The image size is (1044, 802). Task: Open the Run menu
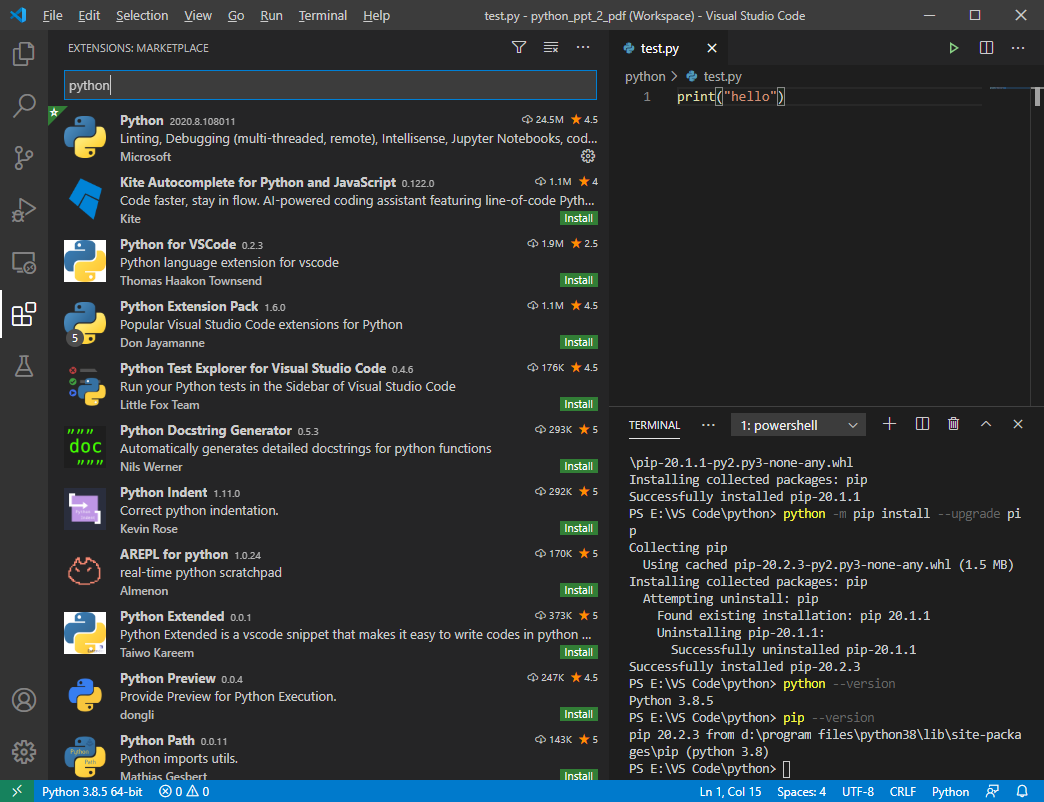click(x=271, y=15)
